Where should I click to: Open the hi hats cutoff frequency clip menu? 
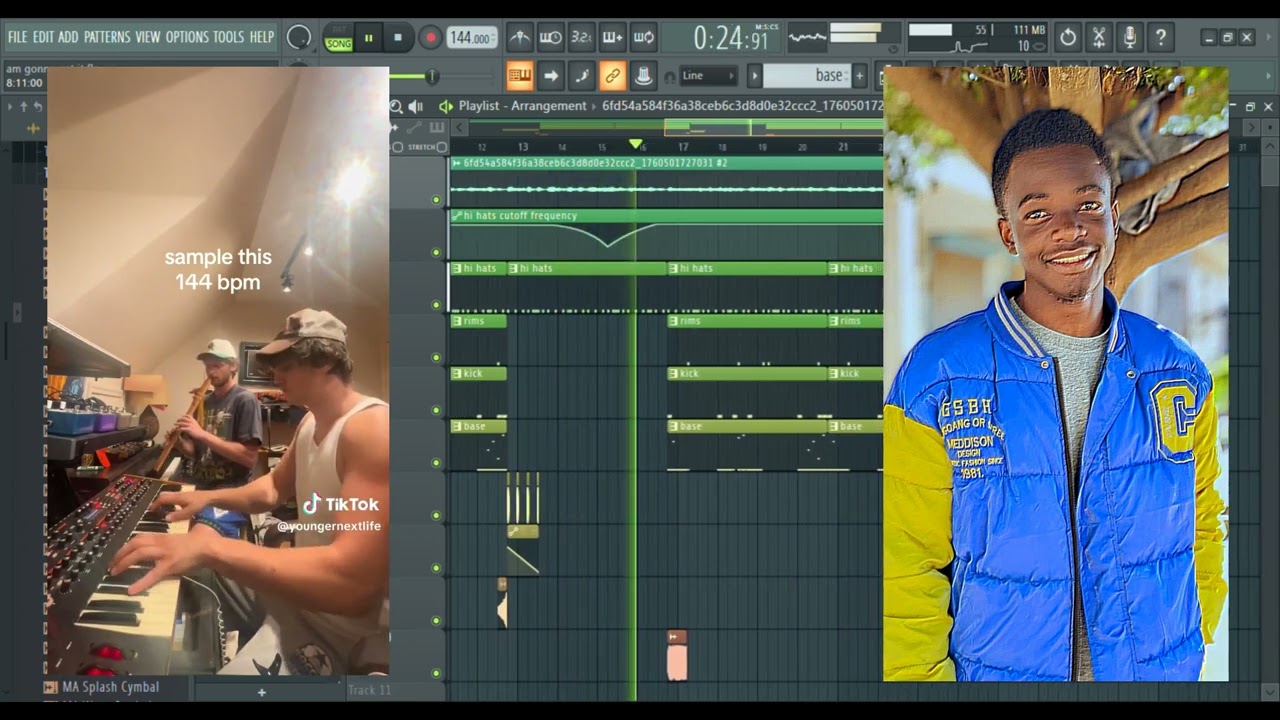pyautogui.click(x=457, y=215)
